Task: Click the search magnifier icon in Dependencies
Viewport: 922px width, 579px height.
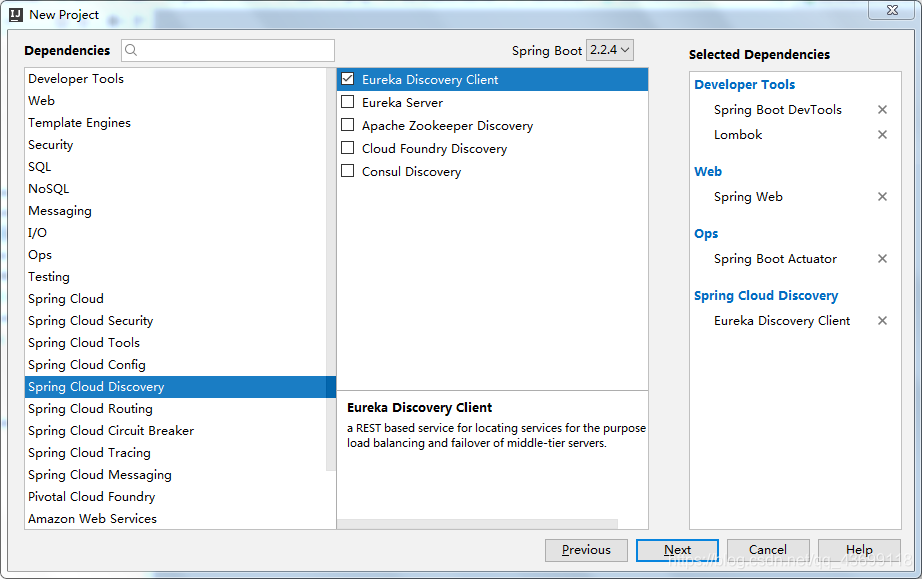Action: (x=131, y=51)
